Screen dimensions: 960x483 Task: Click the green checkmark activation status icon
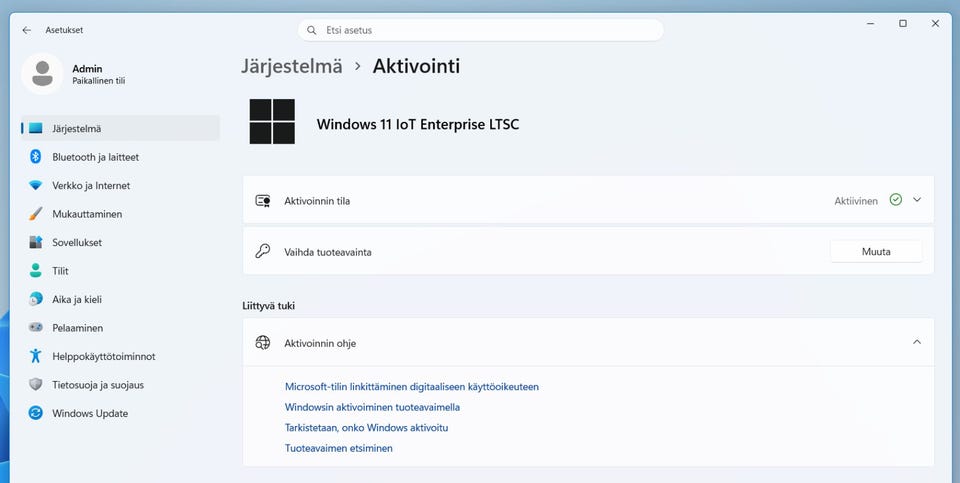896,200
